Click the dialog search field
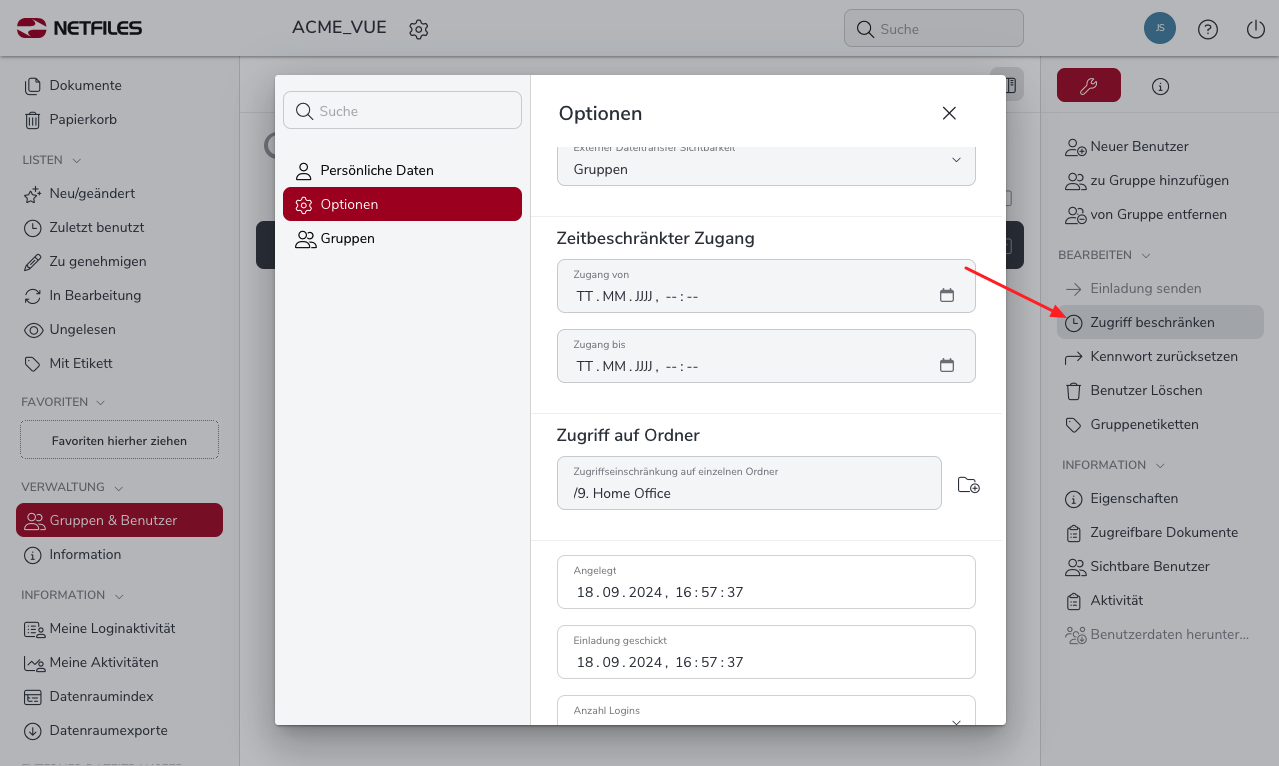The height and width of the screenshot is (766, 1279). point(402,111)
